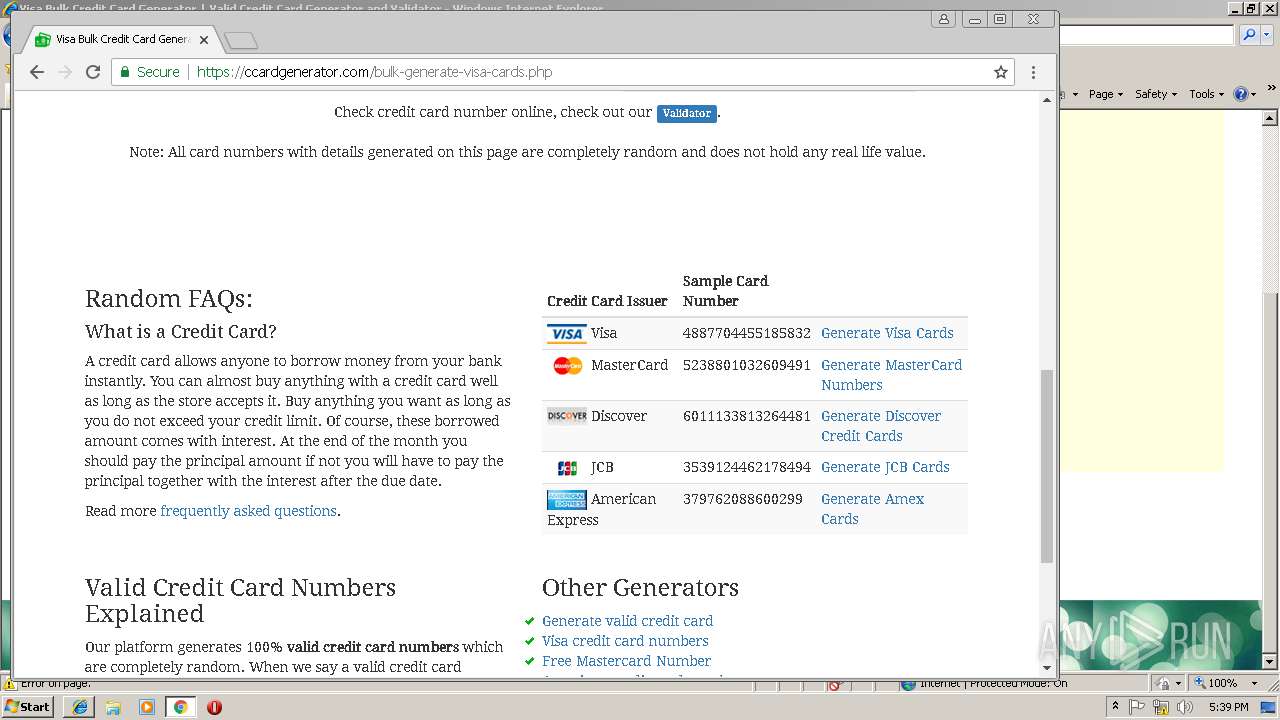Click Internet Explorer search box
This screenshot has width=1280, height=720.
pos(1147,35)
